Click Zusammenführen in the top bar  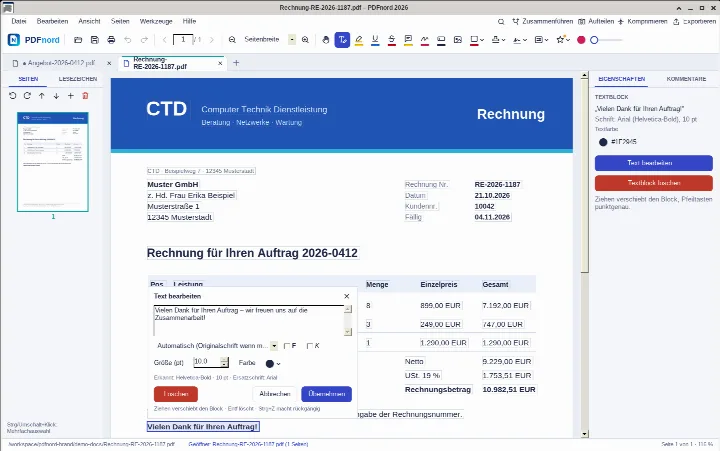coord(543,22)
